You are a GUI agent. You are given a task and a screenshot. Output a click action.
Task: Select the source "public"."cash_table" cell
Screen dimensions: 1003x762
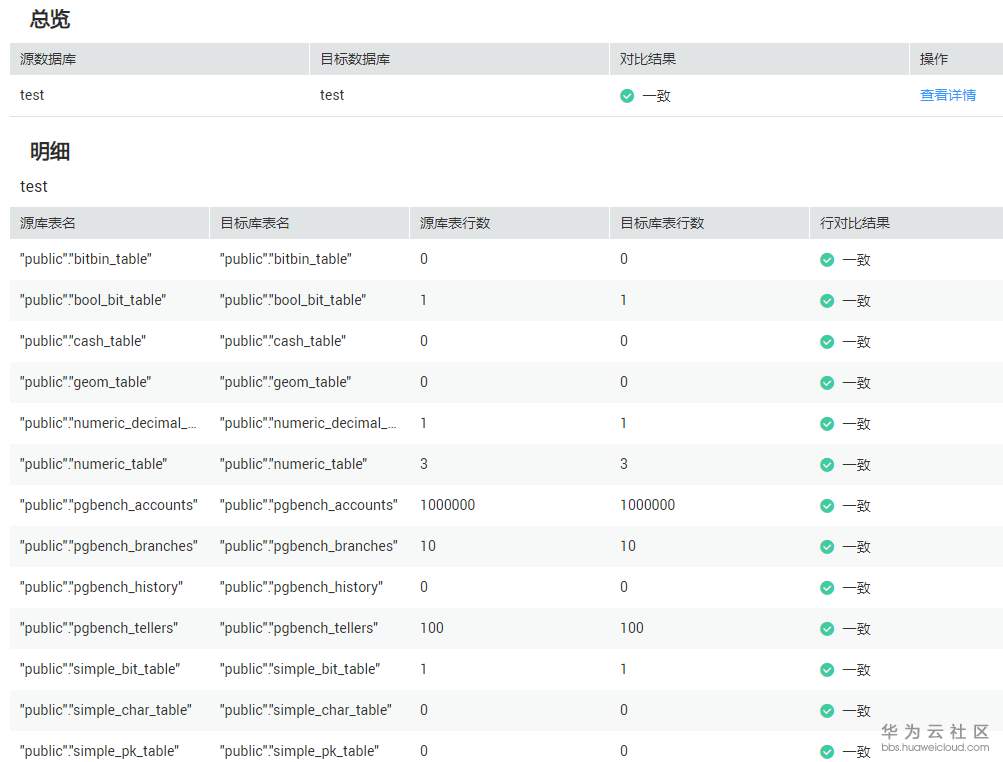(83, 341)
